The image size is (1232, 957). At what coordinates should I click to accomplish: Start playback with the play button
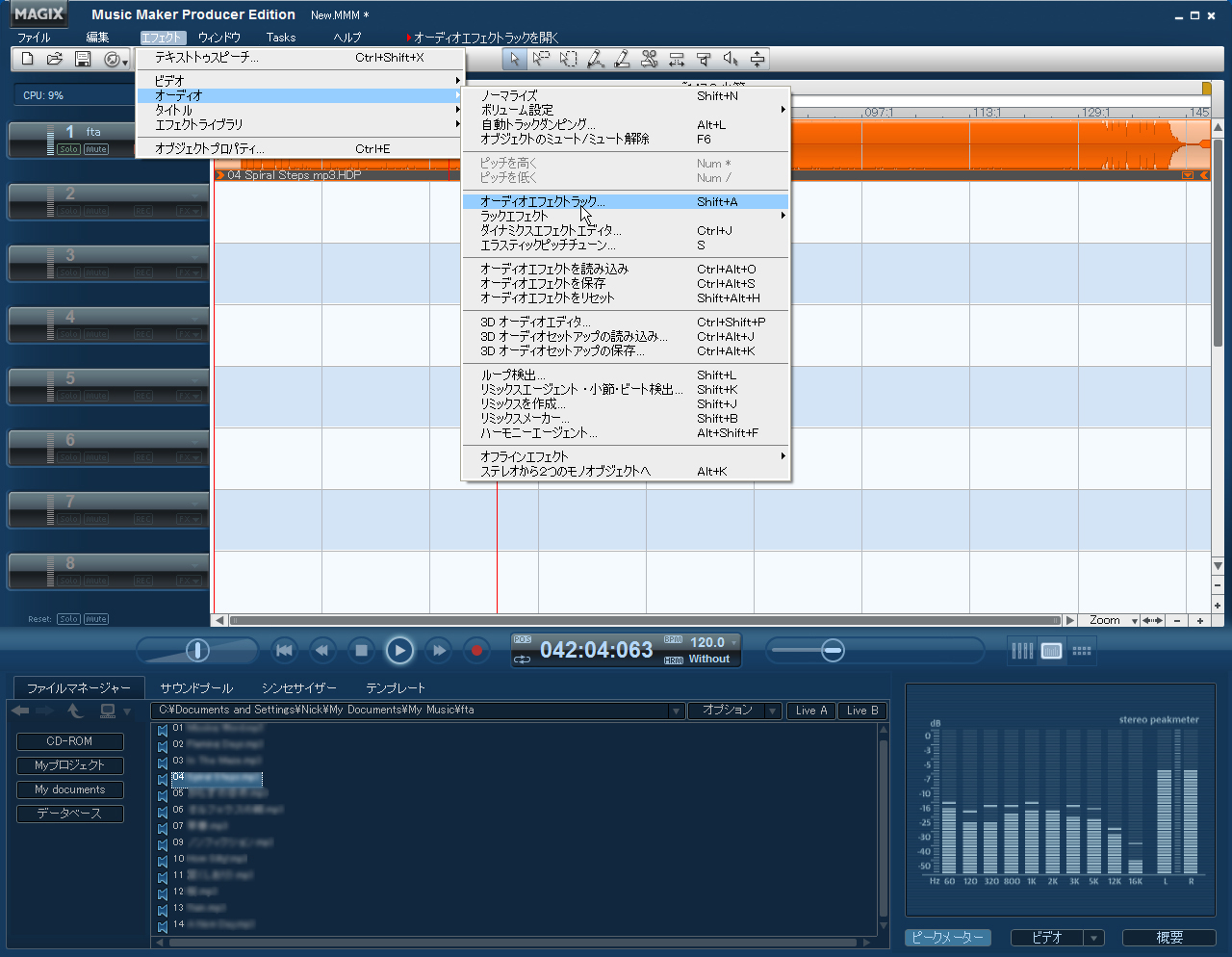[399, 651]
